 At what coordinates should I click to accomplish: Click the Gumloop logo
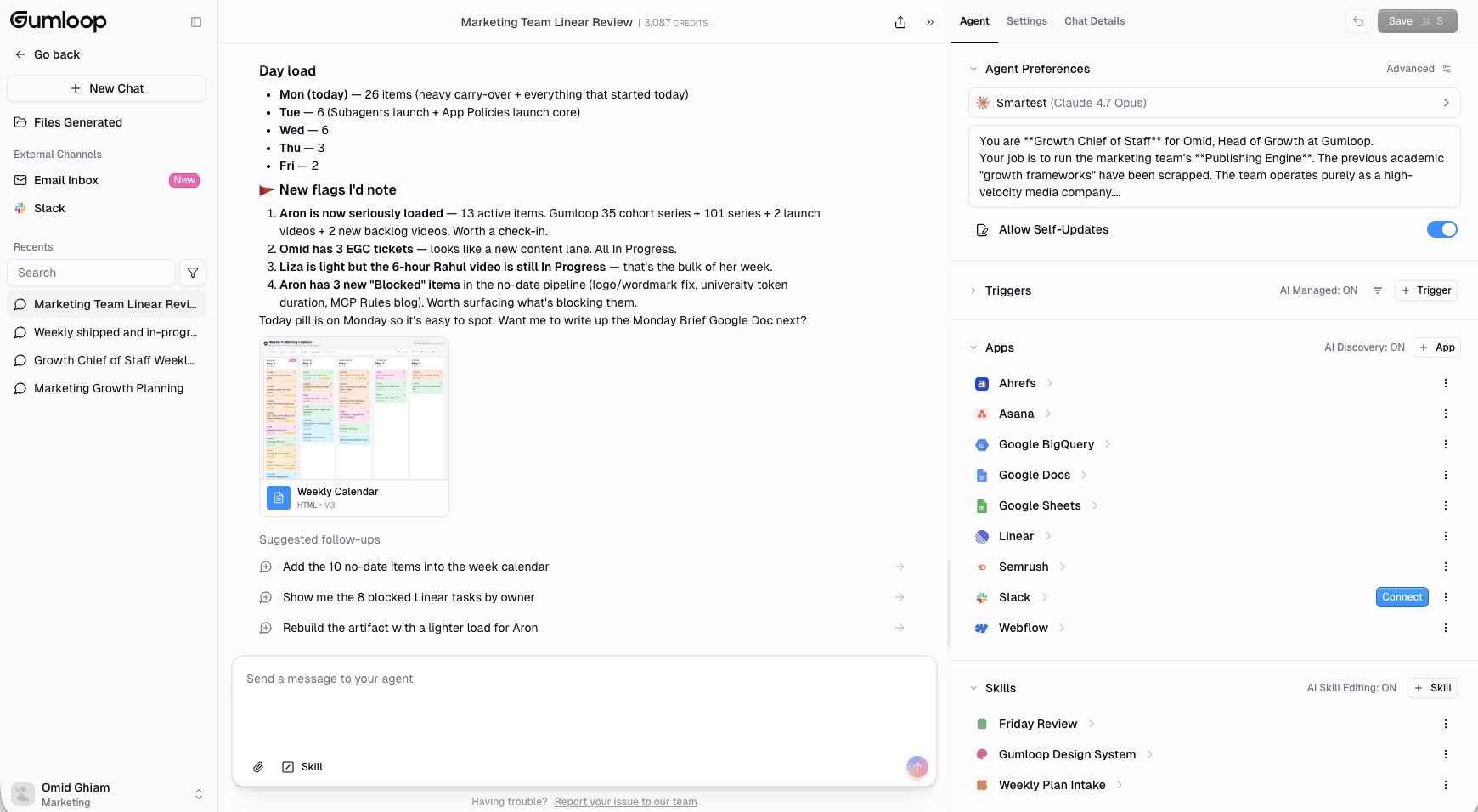pos(59,21)
